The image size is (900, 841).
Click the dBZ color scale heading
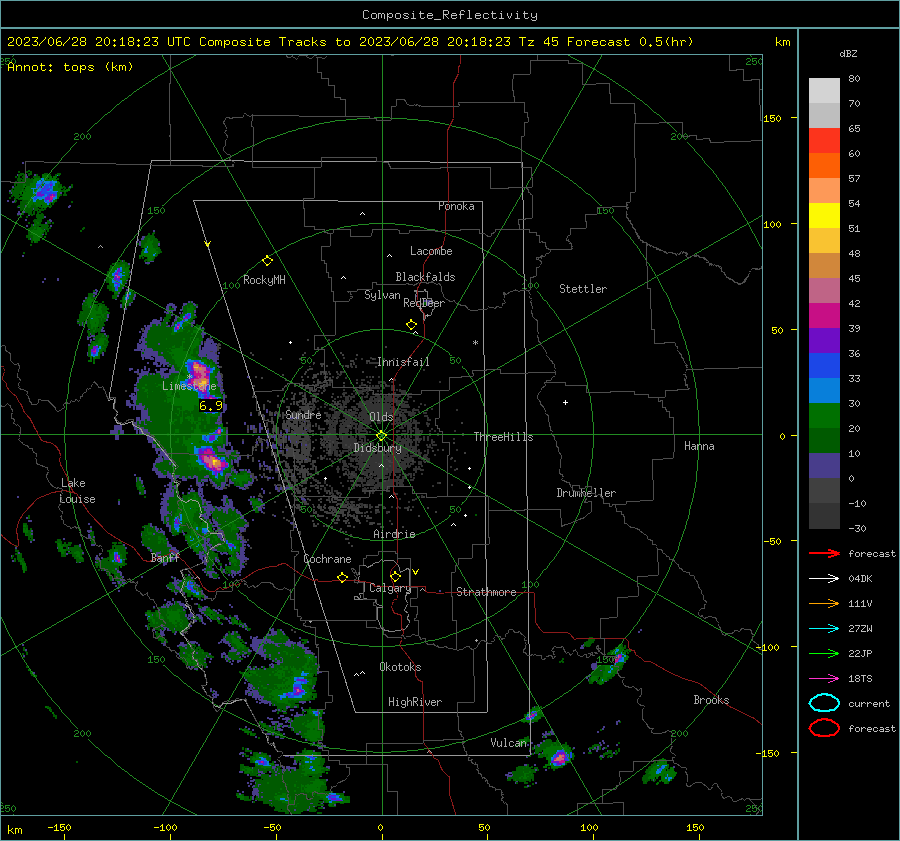point(848,53)
